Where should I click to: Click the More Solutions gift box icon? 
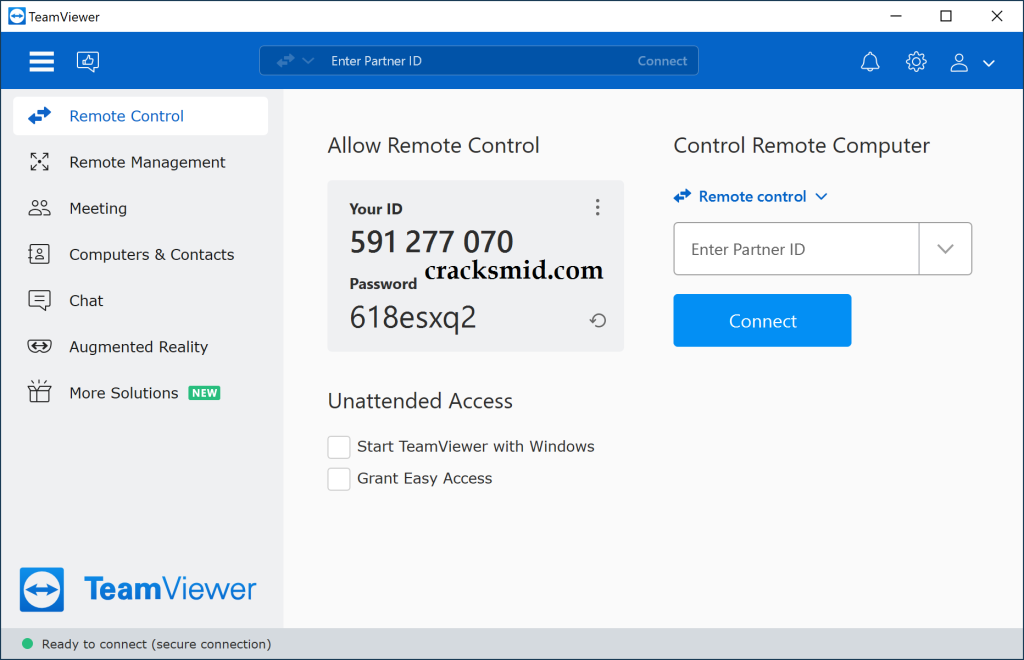click(39, 392)
